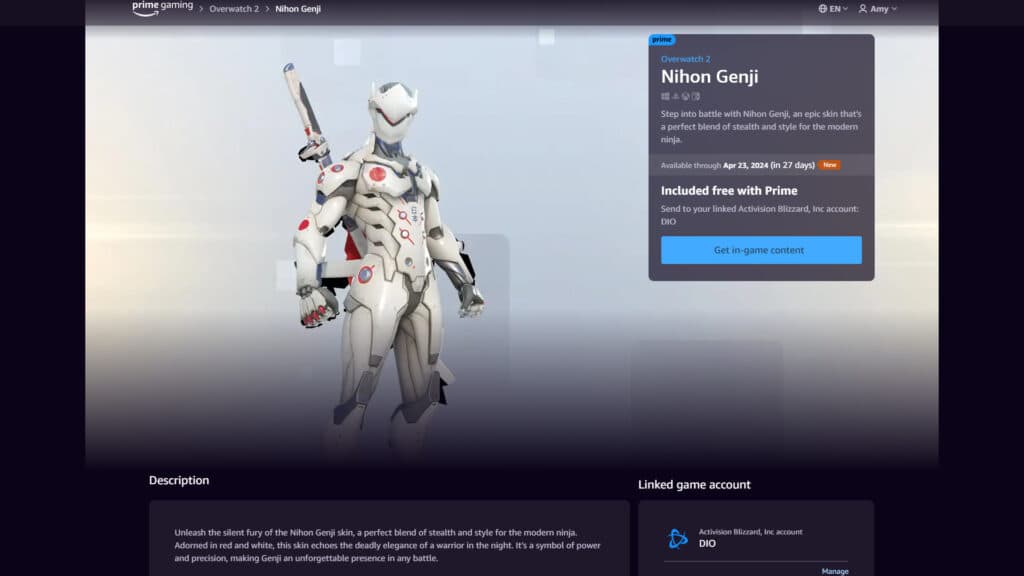The image size is (1024, 576).
Task: Open the EN language dropdown
Action: click(836, 8)
